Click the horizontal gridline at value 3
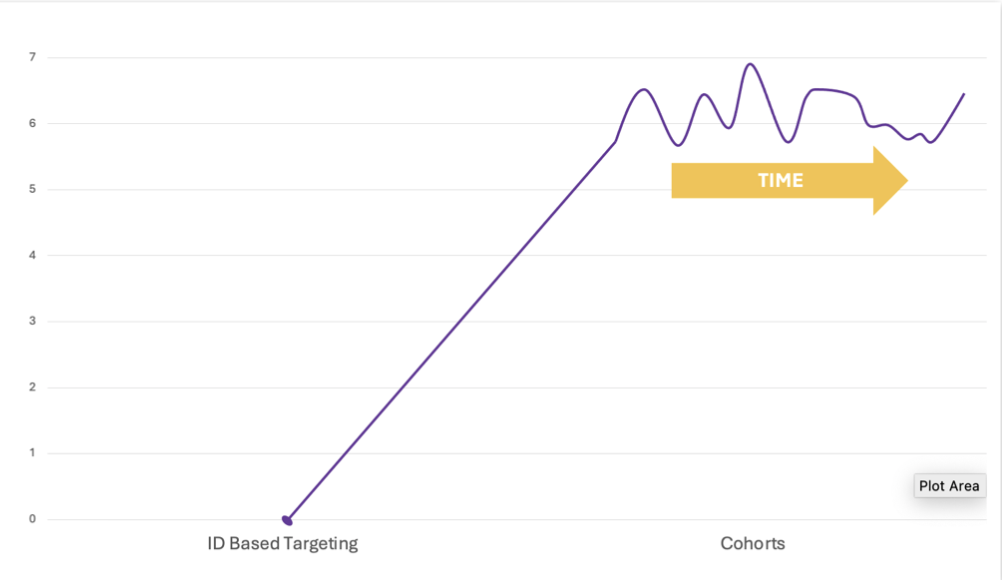 coord(200,322)
